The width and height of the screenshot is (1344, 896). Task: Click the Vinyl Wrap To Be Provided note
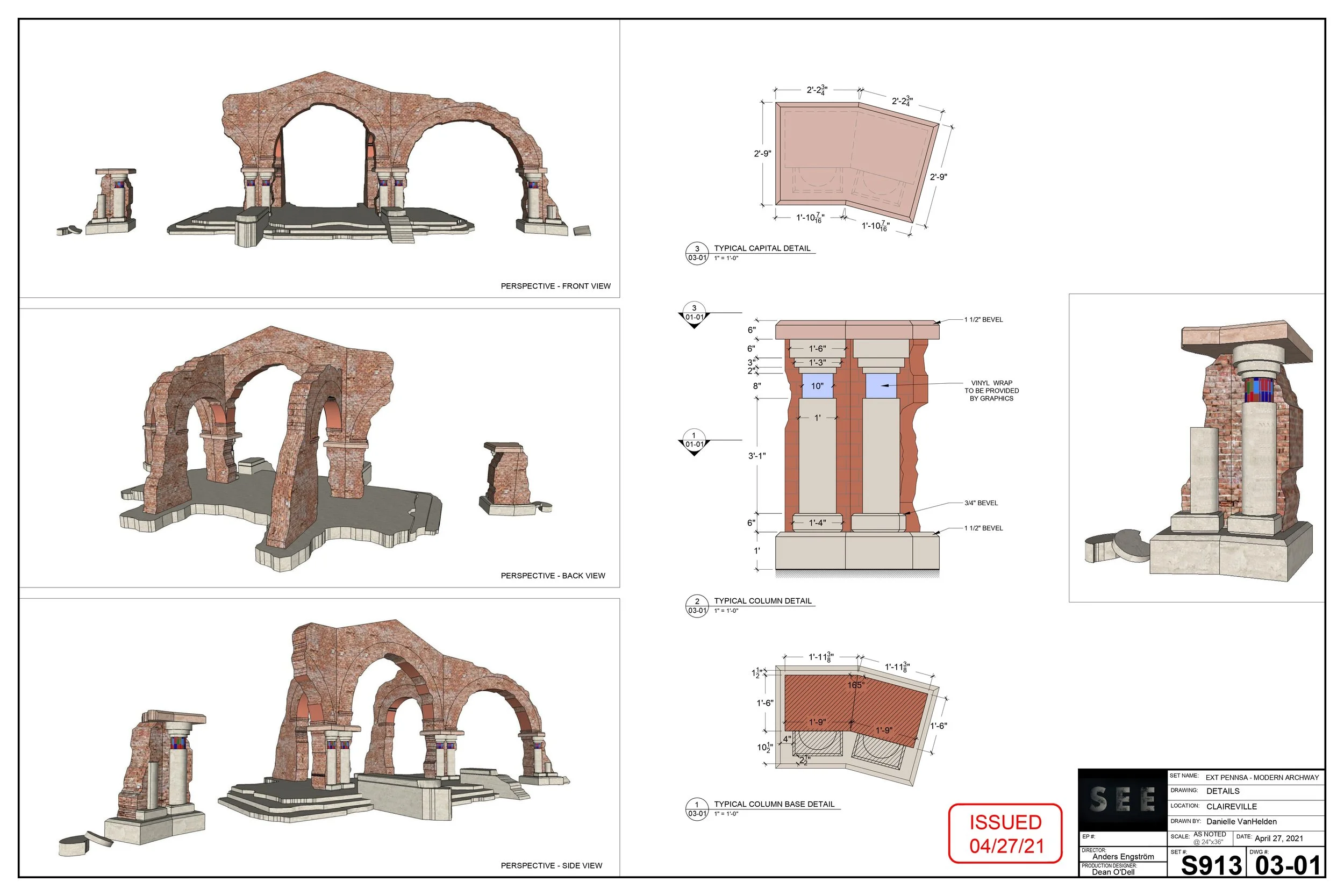coord(991,391)
